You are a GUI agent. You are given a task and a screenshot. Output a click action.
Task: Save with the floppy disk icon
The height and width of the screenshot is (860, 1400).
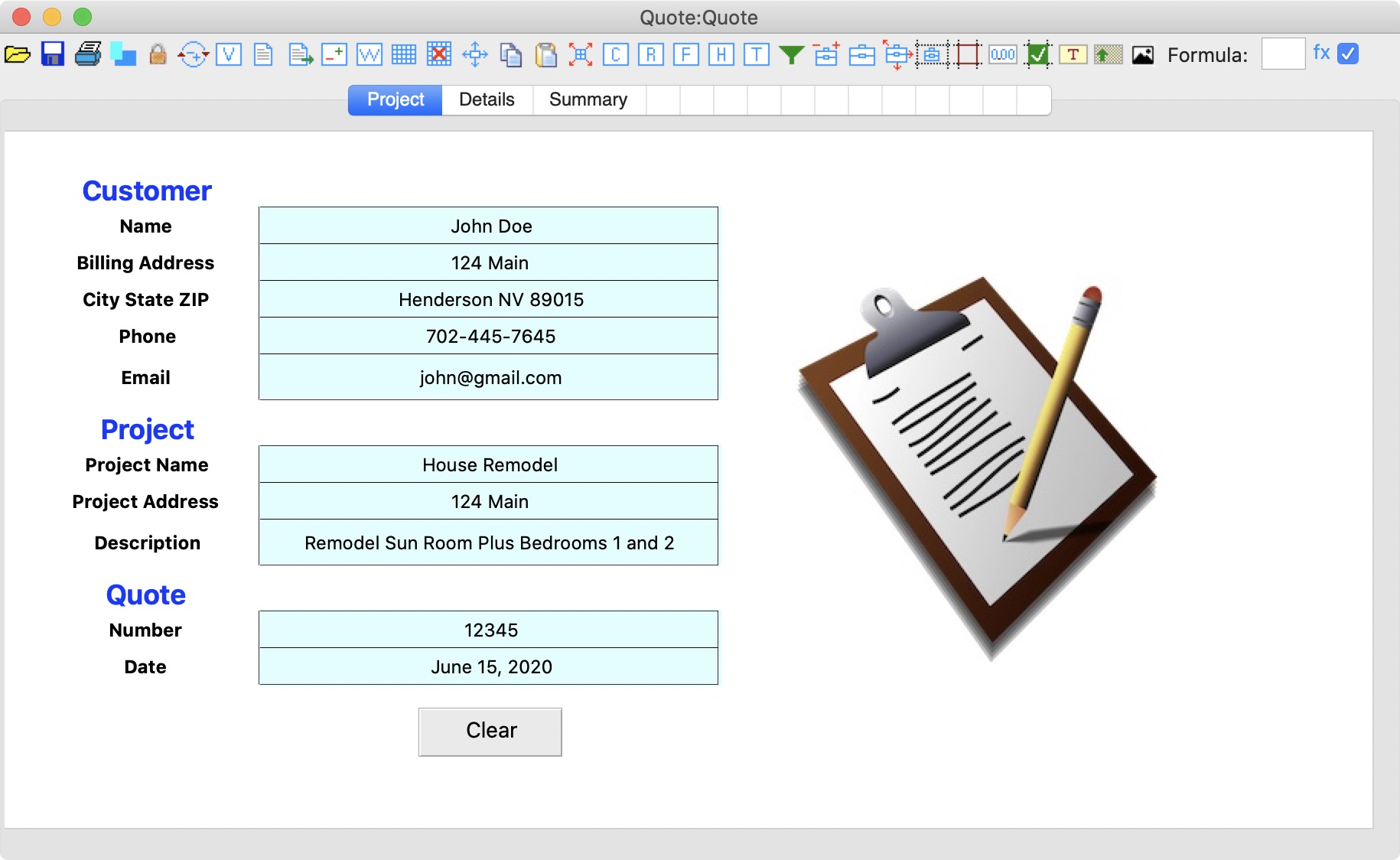click(53, 54)
